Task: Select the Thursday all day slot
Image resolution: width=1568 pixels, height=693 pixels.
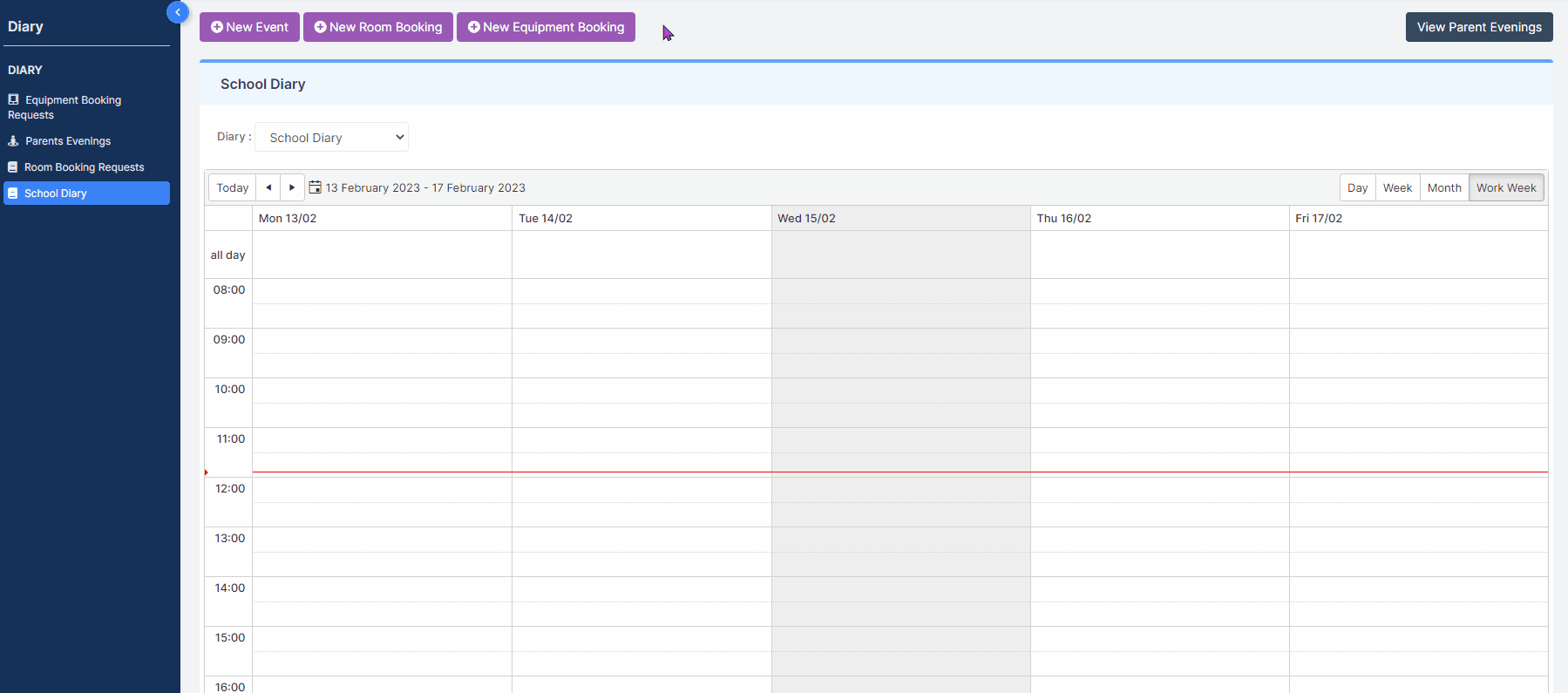Action: [x=1159, y=255]
